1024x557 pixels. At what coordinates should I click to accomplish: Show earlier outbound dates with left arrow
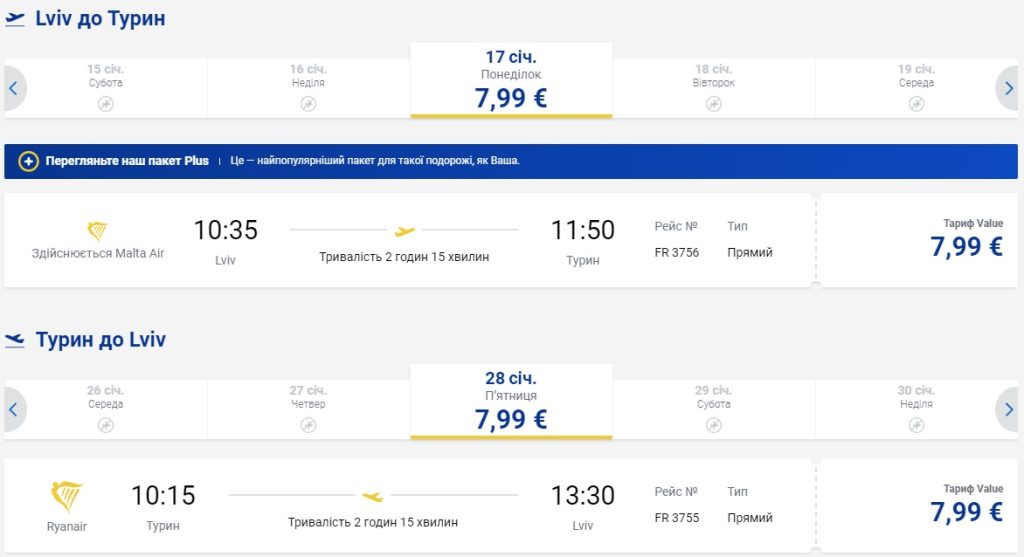point(13,88)
